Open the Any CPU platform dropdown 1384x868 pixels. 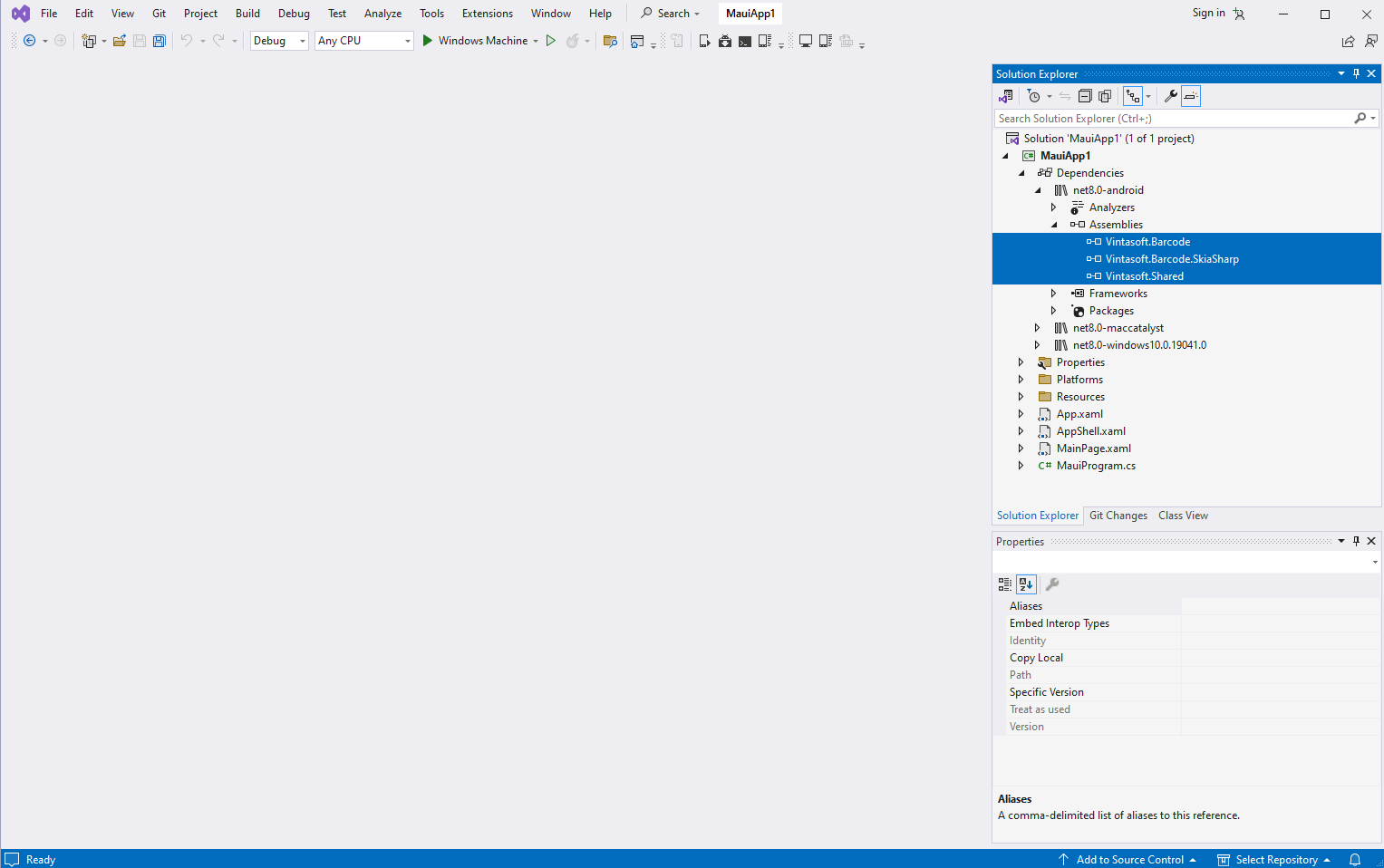click(363, 41)
